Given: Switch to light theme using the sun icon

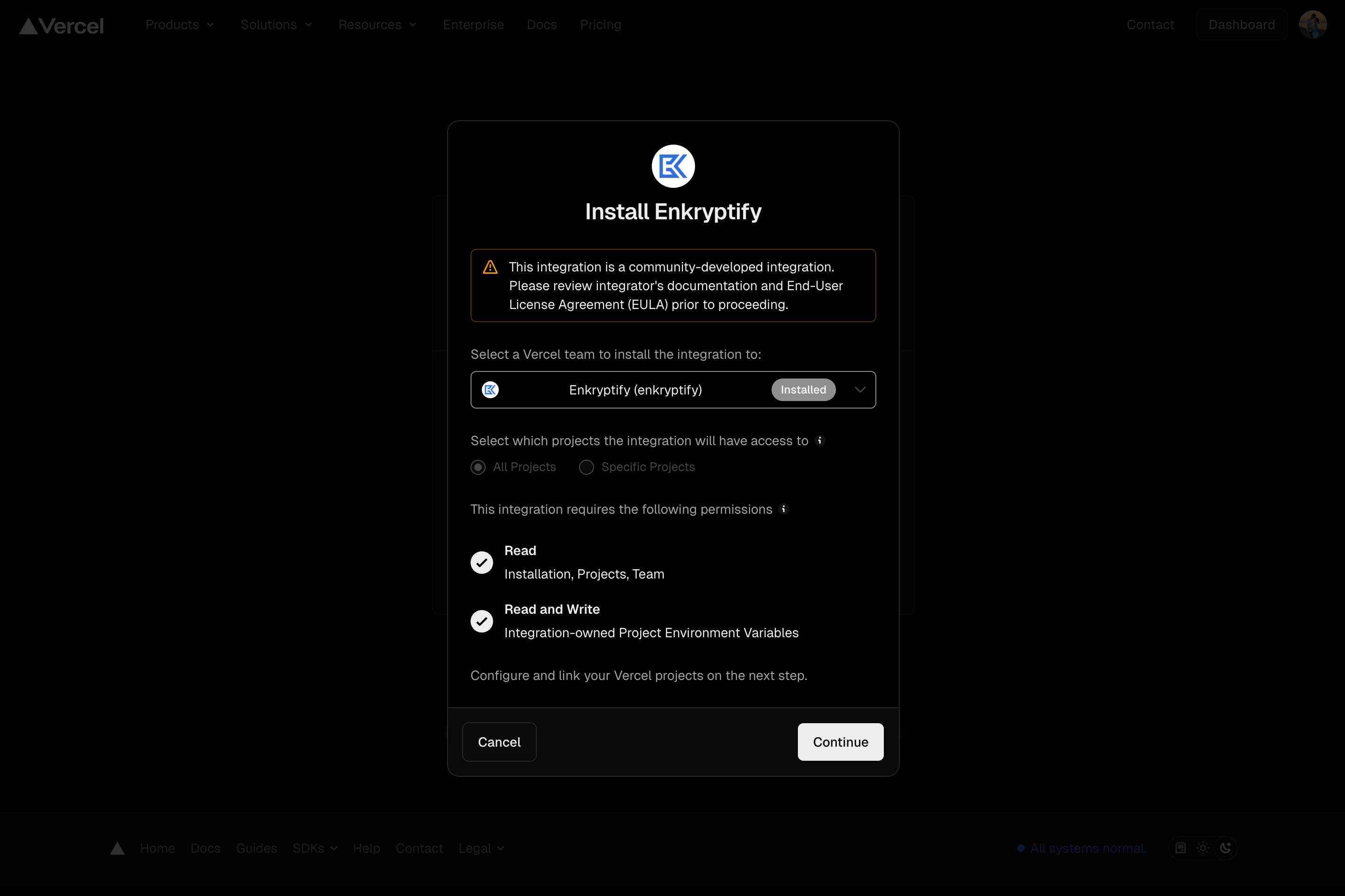Looking at the screenshot, I should (x=1202, y=848).
